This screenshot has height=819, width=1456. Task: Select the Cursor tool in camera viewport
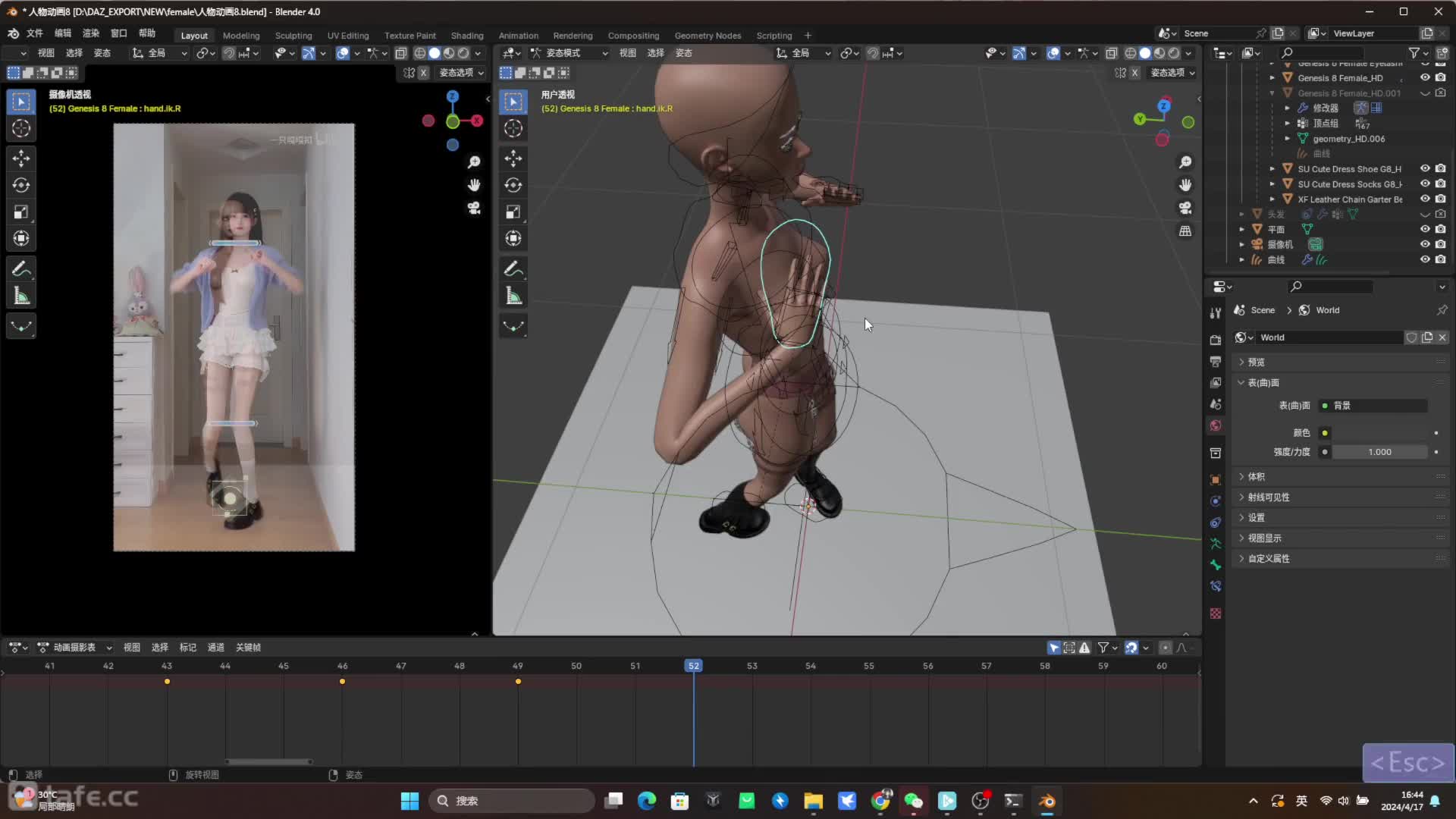pos(21,128)
